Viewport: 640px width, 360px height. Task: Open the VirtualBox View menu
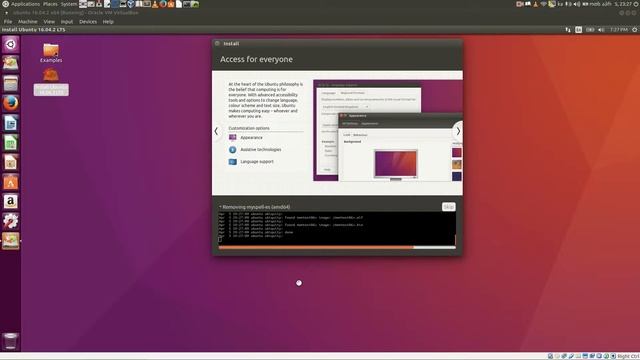click(49, 22)
